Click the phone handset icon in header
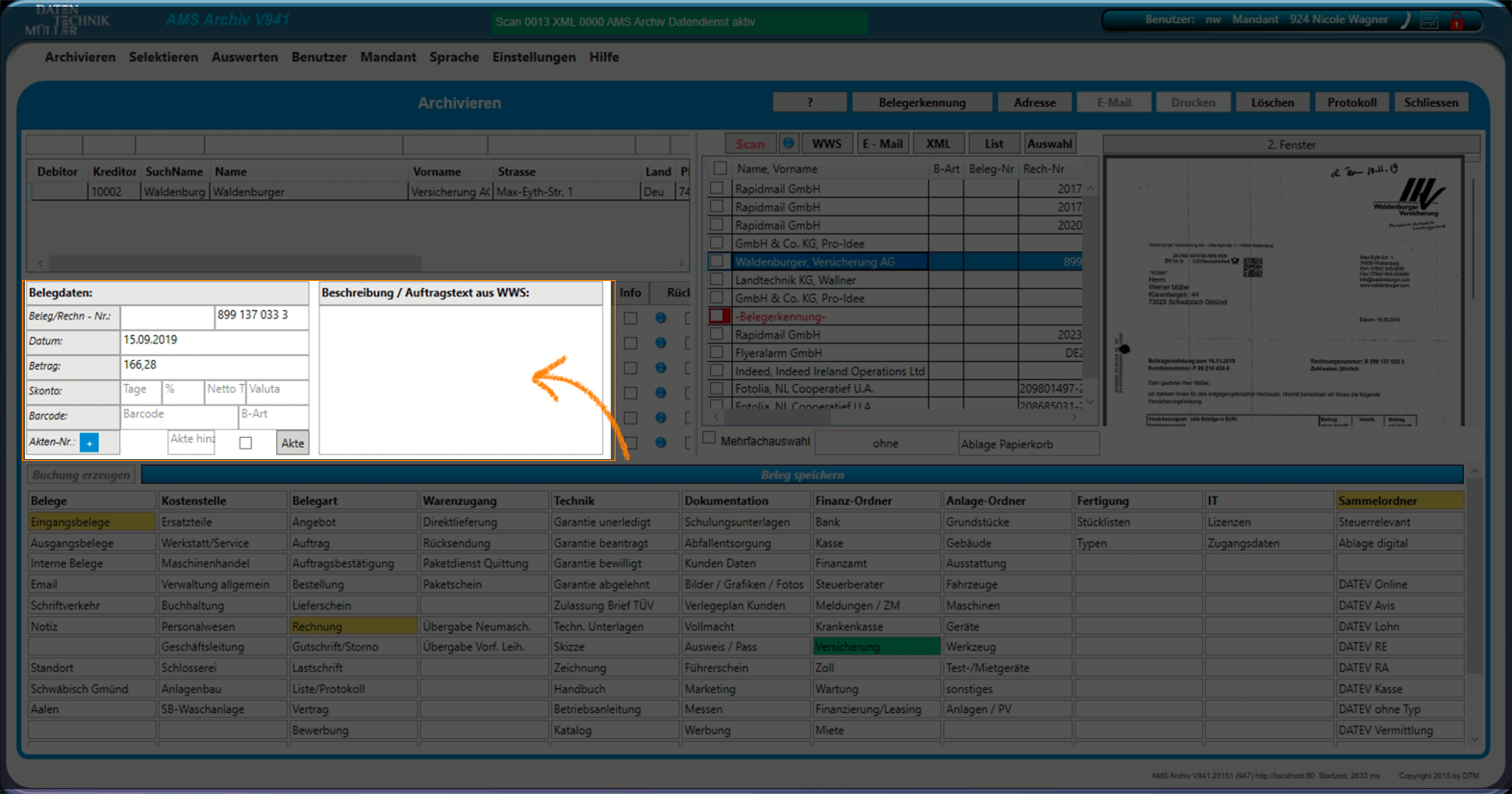 point(1405,21)
